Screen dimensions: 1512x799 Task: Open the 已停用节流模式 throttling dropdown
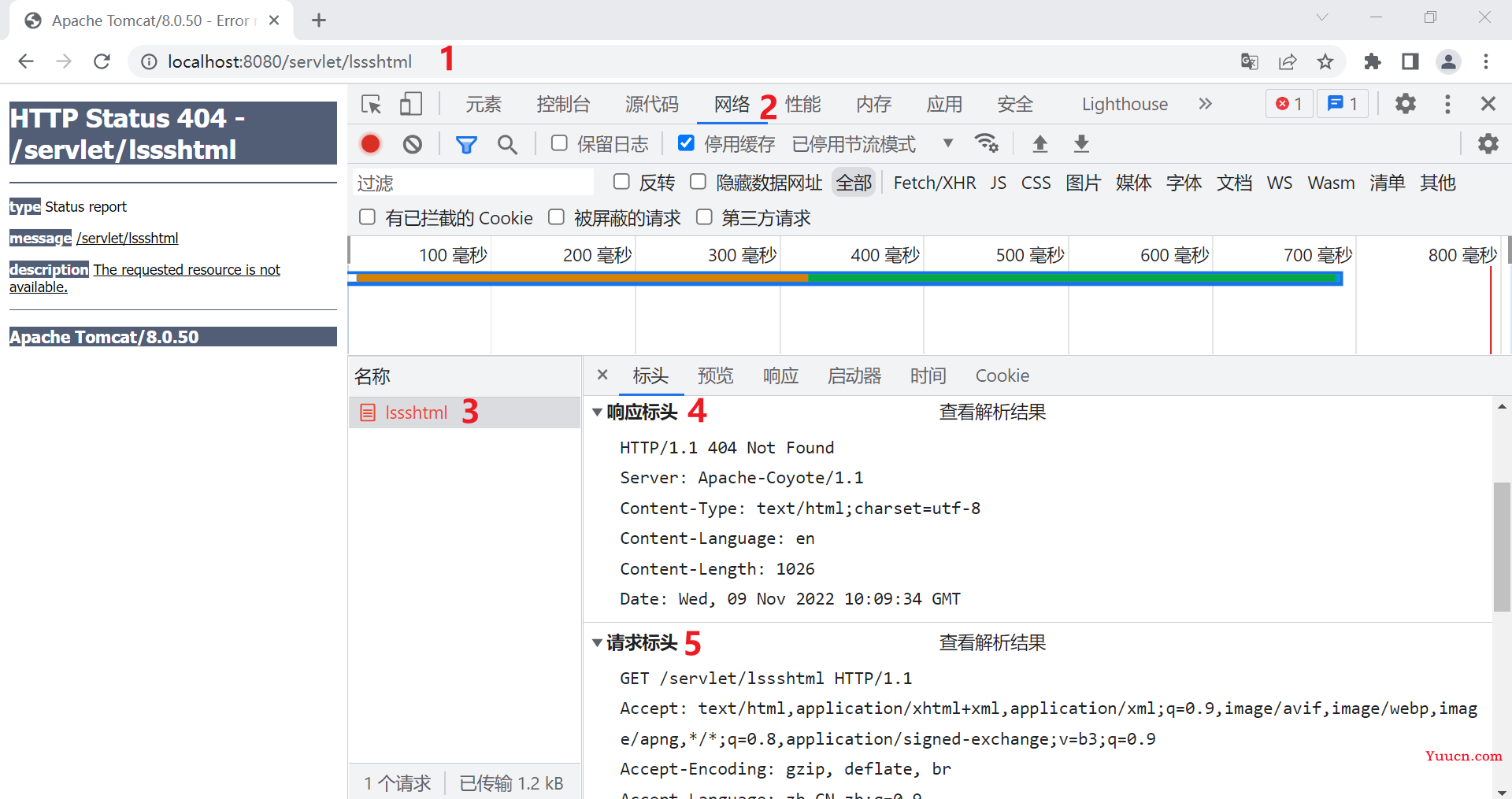(873, 144)
